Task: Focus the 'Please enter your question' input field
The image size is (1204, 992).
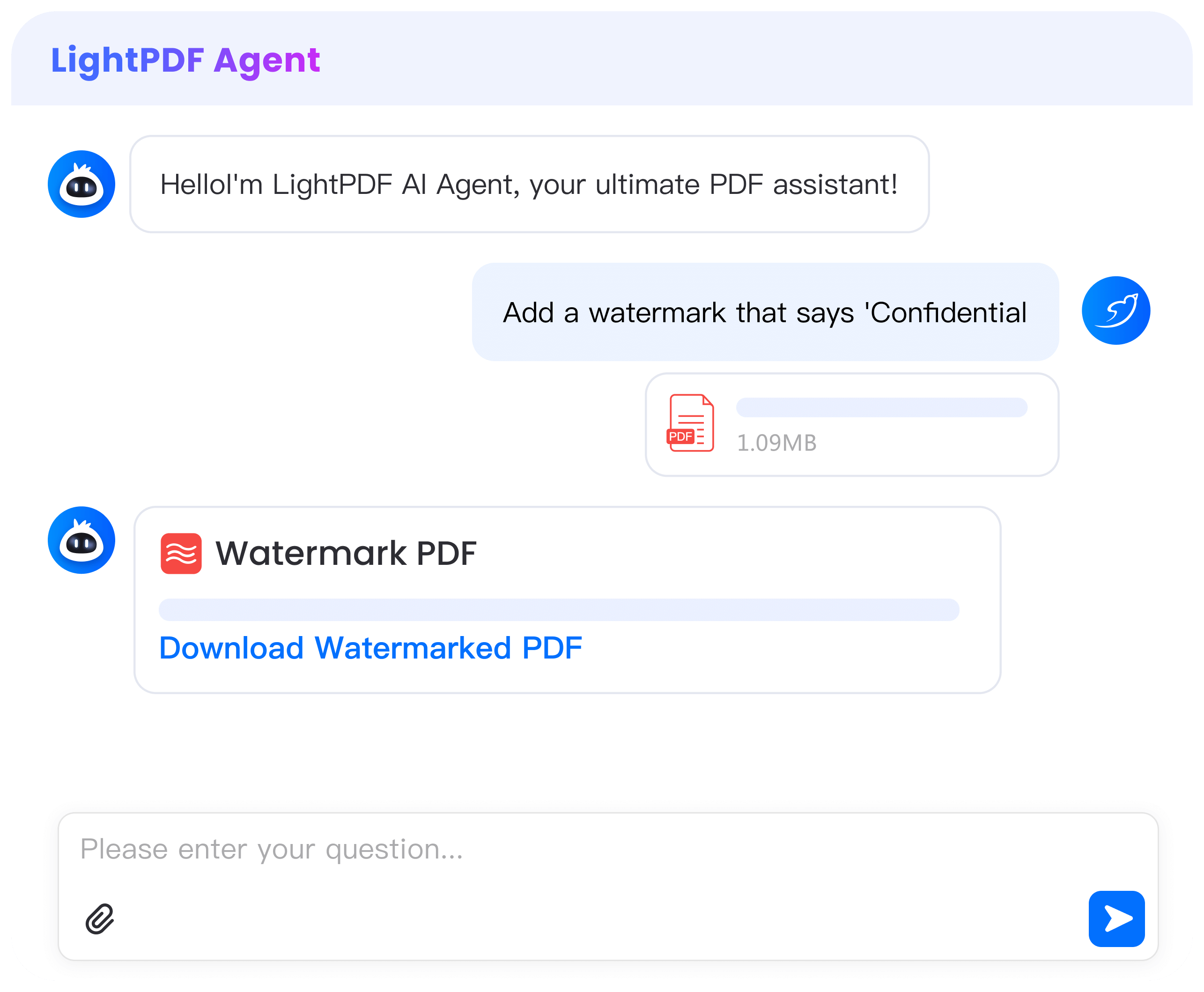Action: (x=571, y=849)
